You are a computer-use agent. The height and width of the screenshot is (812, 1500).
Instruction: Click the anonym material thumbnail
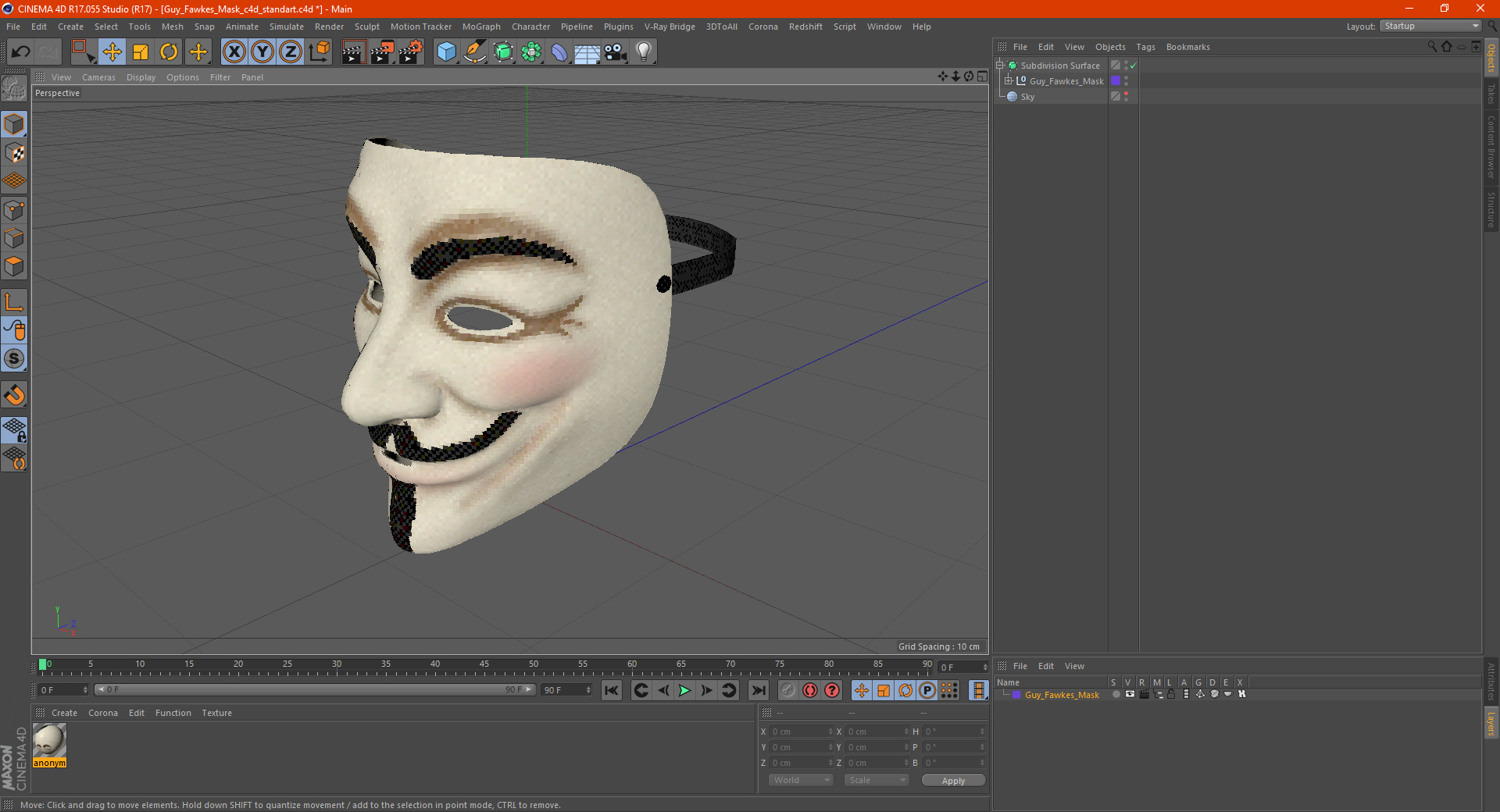49,741
